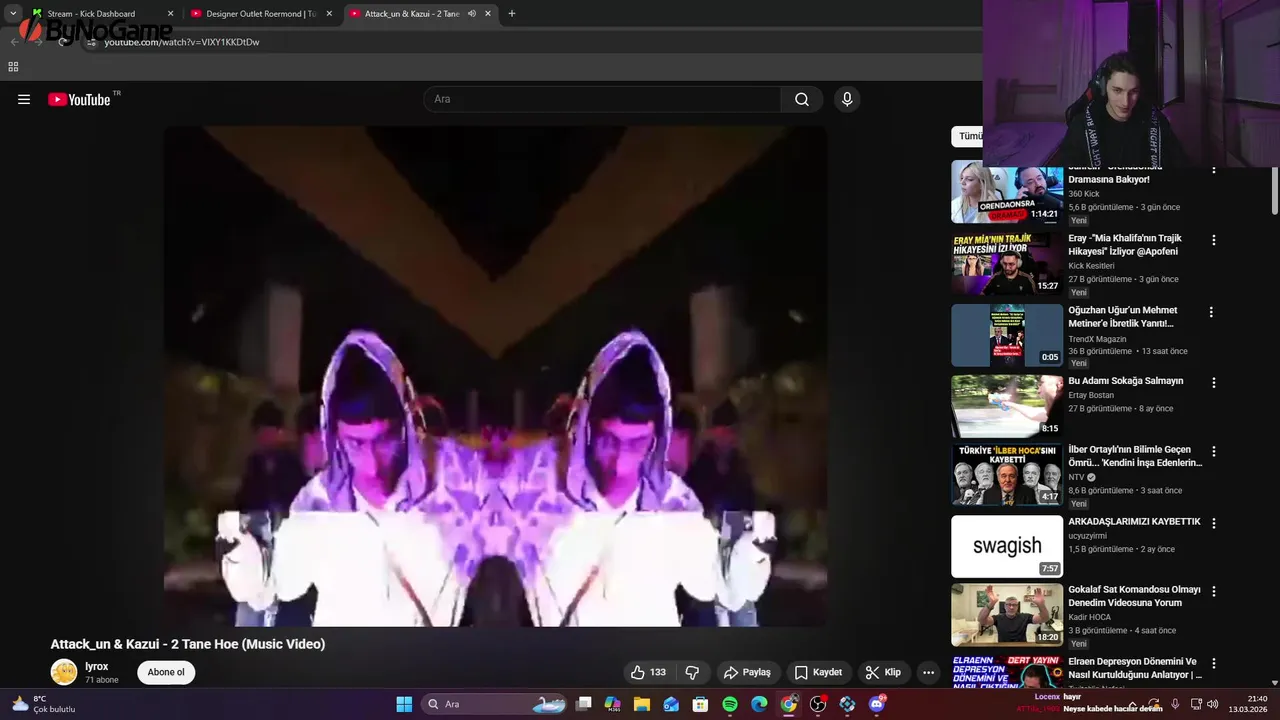Click channel name 'TrendX Magazin'
Screen dimensions: 1280x720
(x=1097, y=339)
